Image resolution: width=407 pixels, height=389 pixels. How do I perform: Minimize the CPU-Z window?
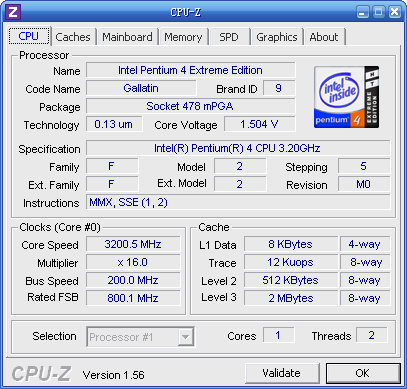(363, 12)
